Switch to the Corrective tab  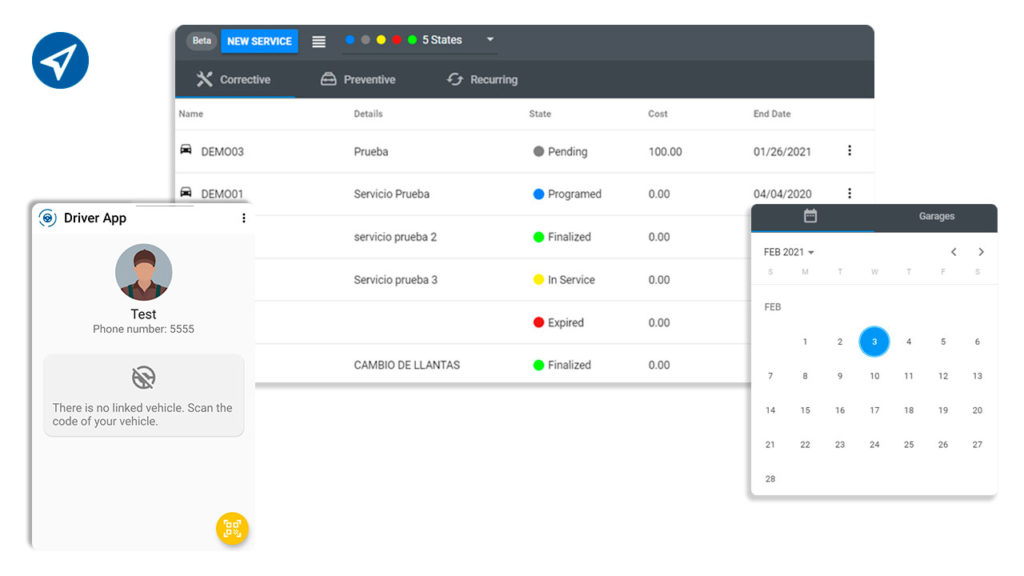tap(234, 80)
